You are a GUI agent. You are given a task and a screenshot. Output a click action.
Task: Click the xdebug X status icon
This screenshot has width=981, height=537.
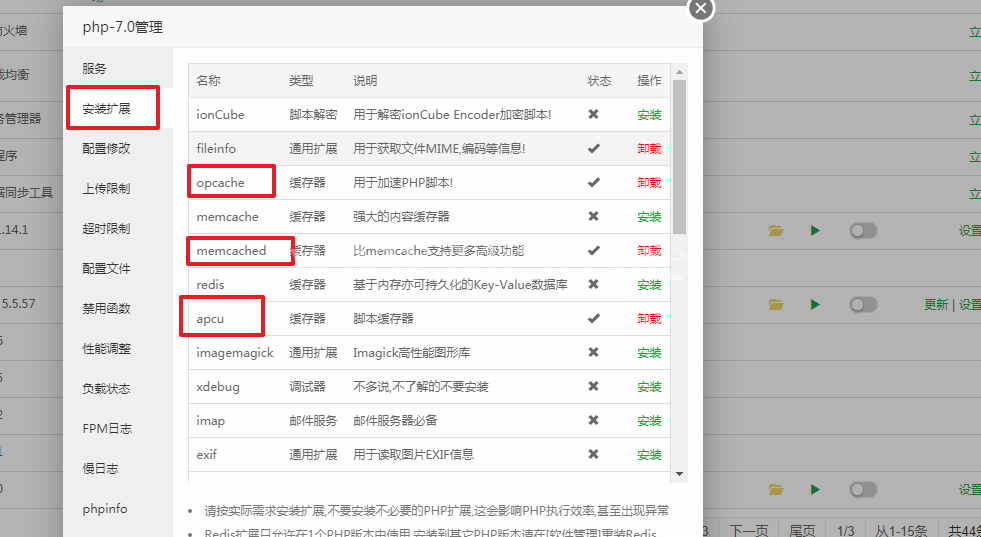point(593,386)
